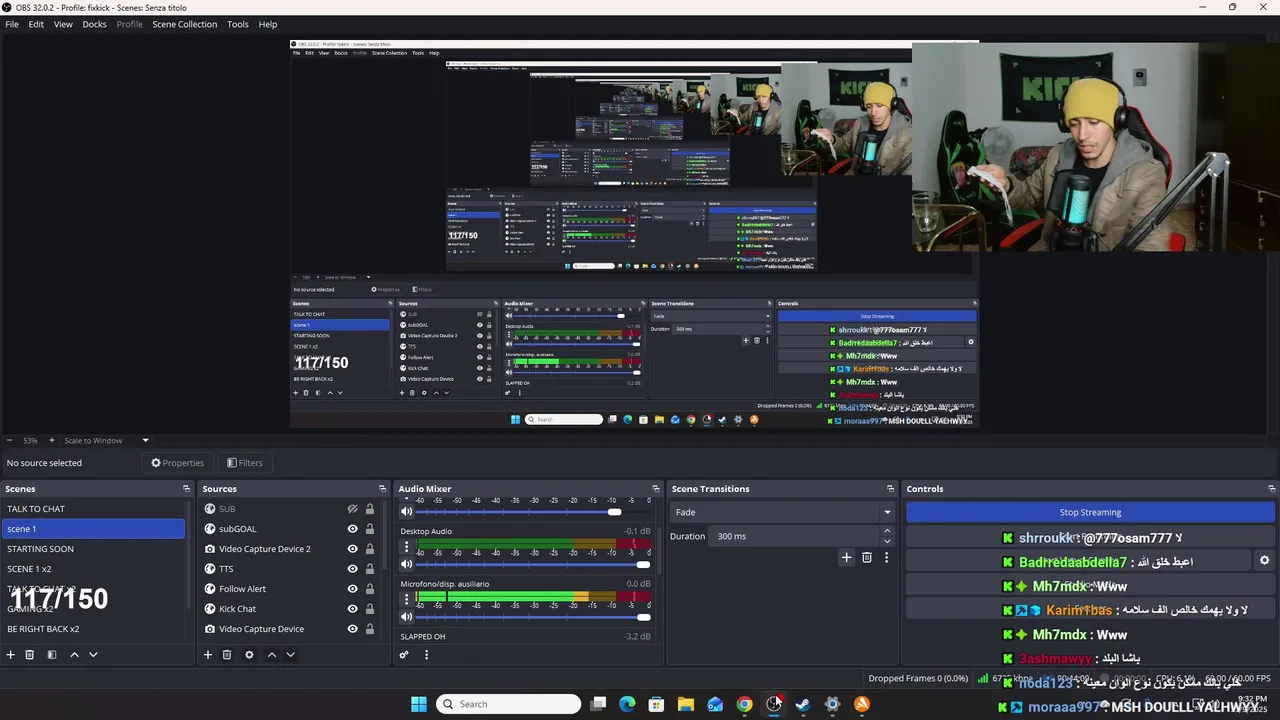Add a transition with plus icon
The height and width of the screenshot is (720, 1280).
click(x=846, y=557)
